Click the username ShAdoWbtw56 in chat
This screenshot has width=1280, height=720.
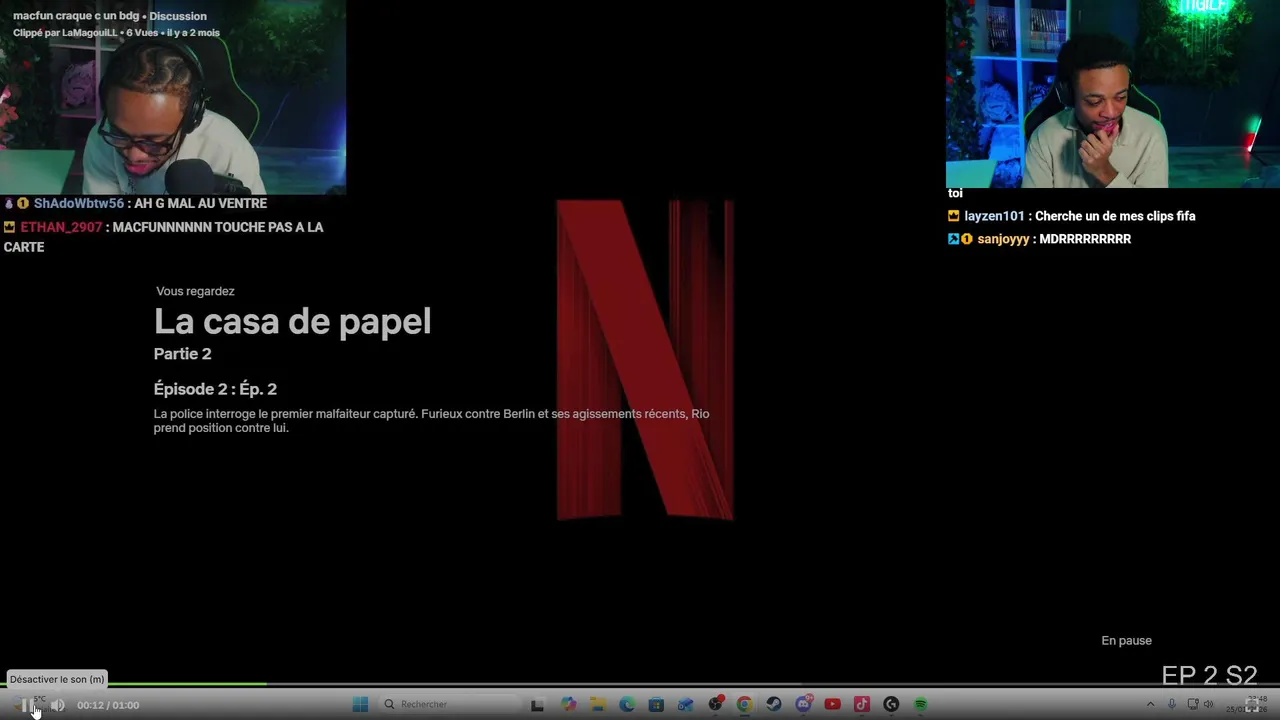79,203
